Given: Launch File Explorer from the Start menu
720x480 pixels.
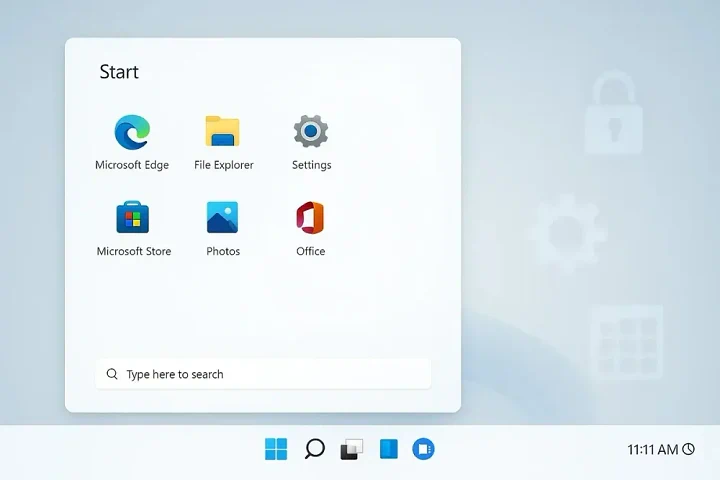Looking at the screenshot, I should tap(223, 131).
